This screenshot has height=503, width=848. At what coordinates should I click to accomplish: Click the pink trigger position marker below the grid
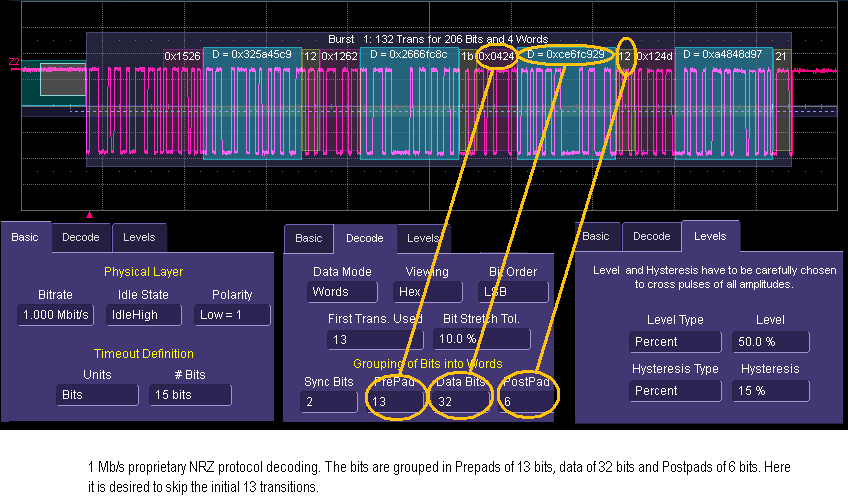pyautogui.click(x=90, y=214)
